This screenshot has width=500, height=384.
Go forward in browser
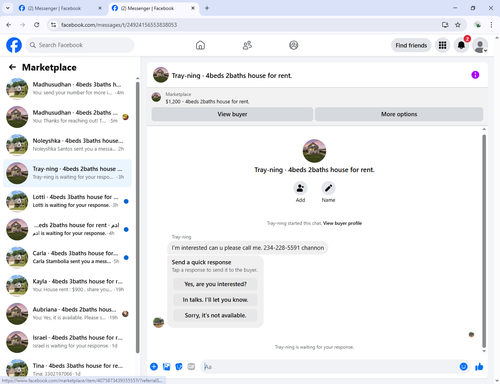click(x=22, y=25)
